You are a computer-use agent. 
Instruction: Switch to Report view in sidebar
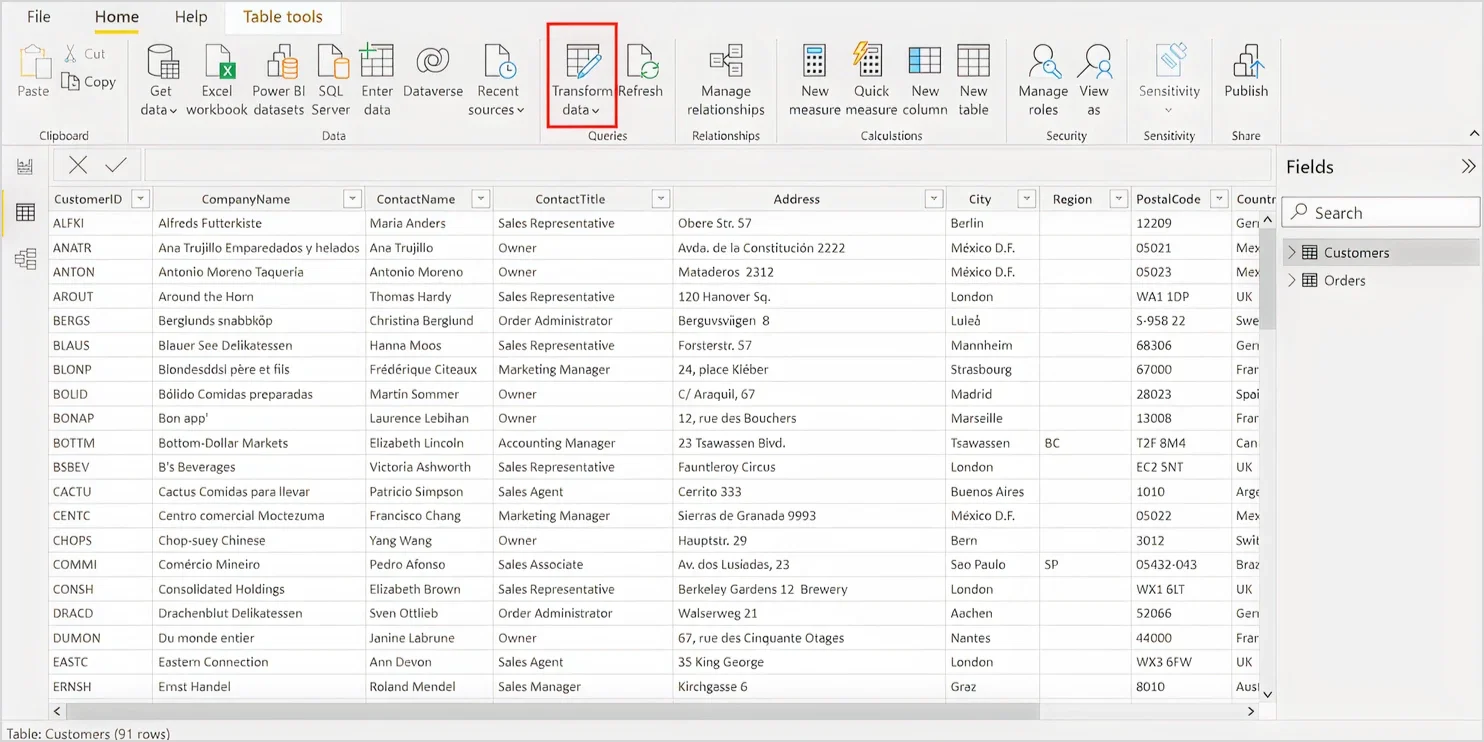[25, 166]
